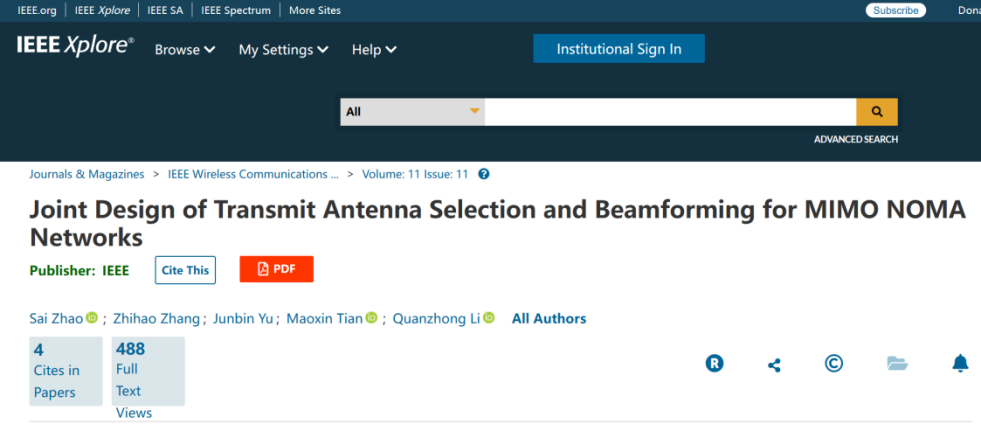Show All Authors link
Image resolution: width=981 pixels, height=424 pixels.
tap(549, 319)
